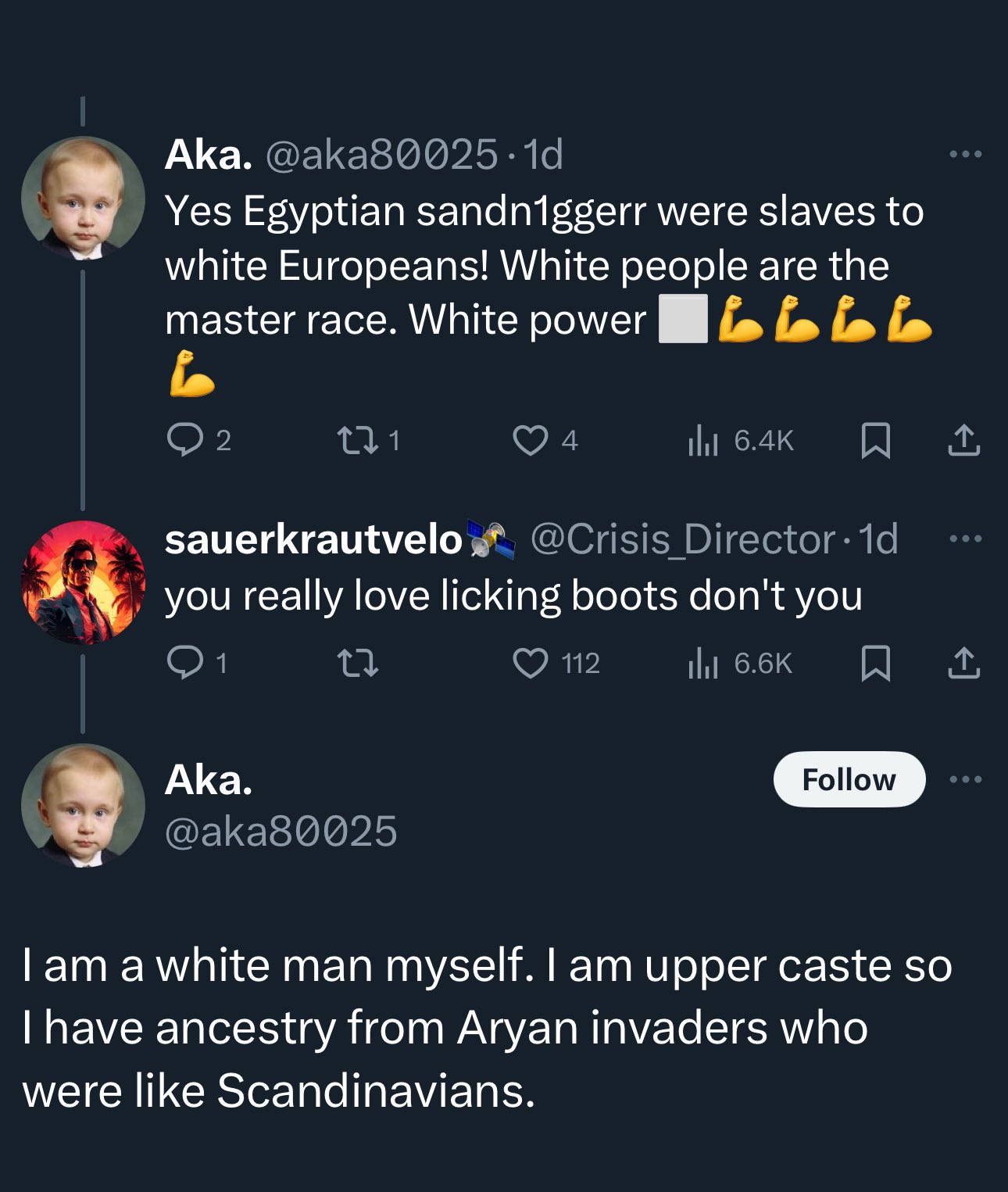Open more options beside Follow button
Image resolution: width=1008 pixels, height=1192 pixels.
(965, 779)
